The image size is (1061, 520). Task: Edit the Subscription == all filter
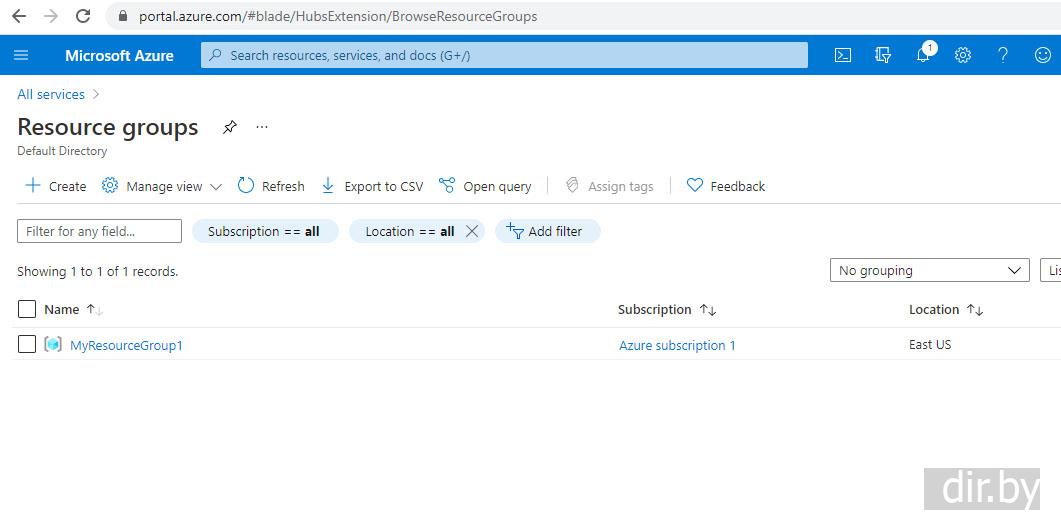click(265, 232)
